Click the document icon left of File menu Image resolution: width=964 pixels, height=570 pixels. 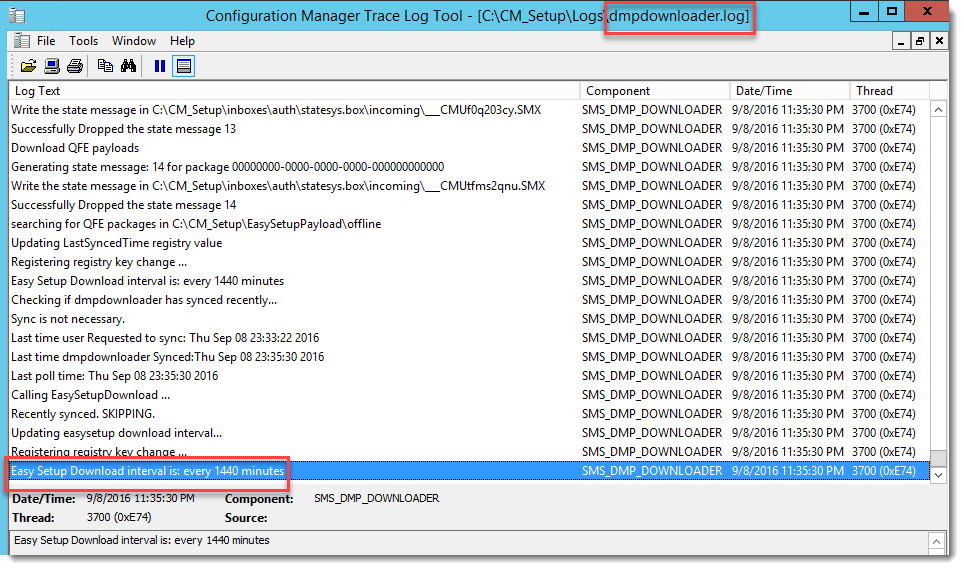point(20,41)
